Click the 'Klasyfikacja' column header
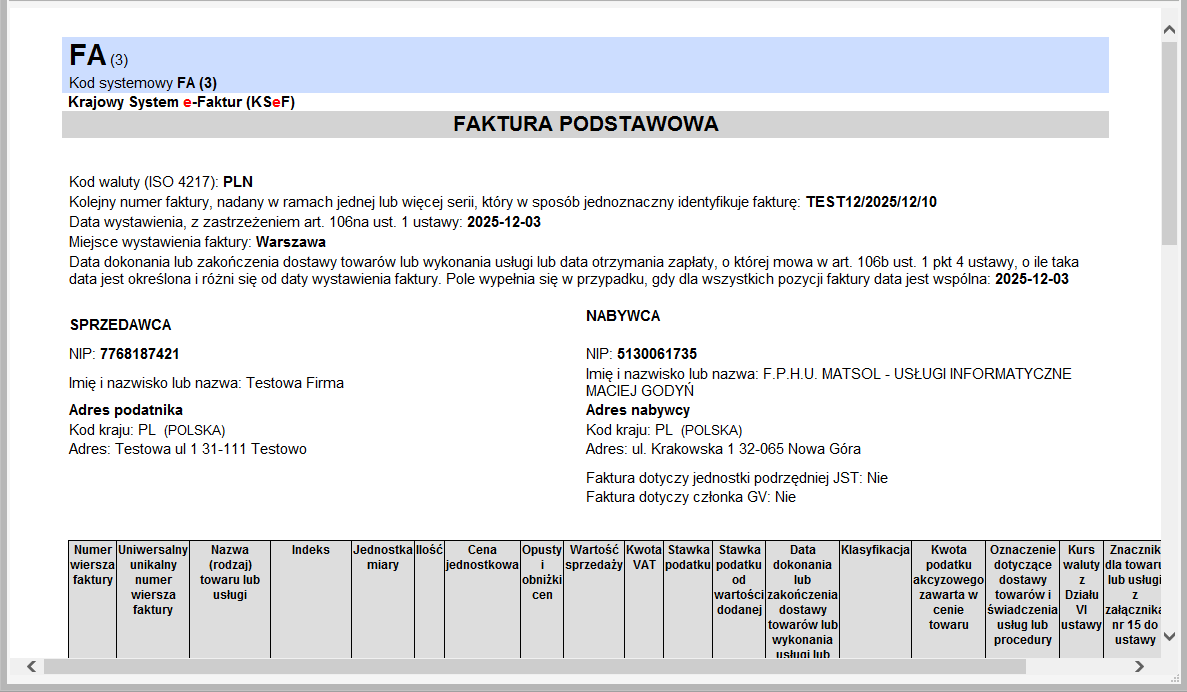The height and width of the screenshot is (692, 1187). pyautogui.click(x=875, y=550)
